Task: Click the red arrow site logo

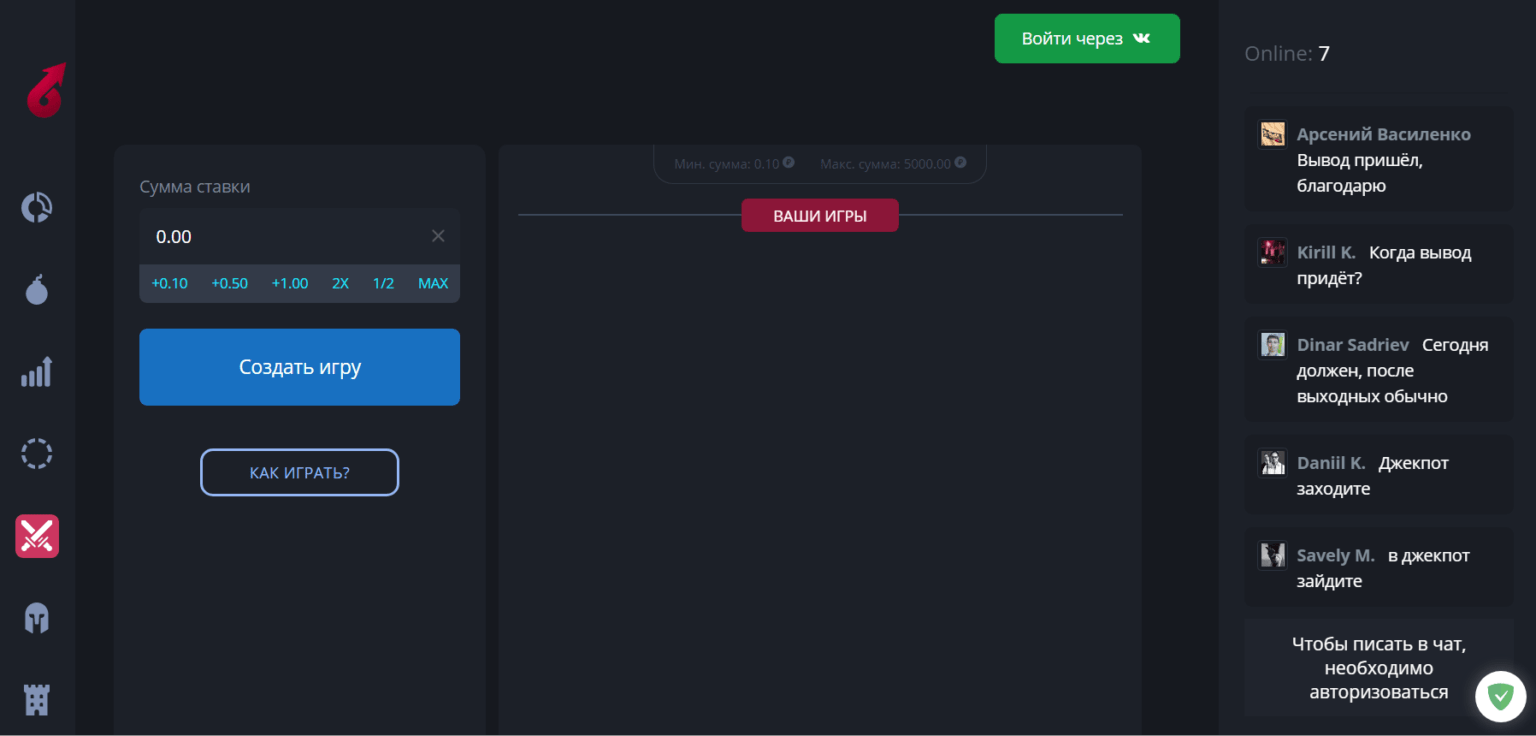Action: tap(46, 90)
